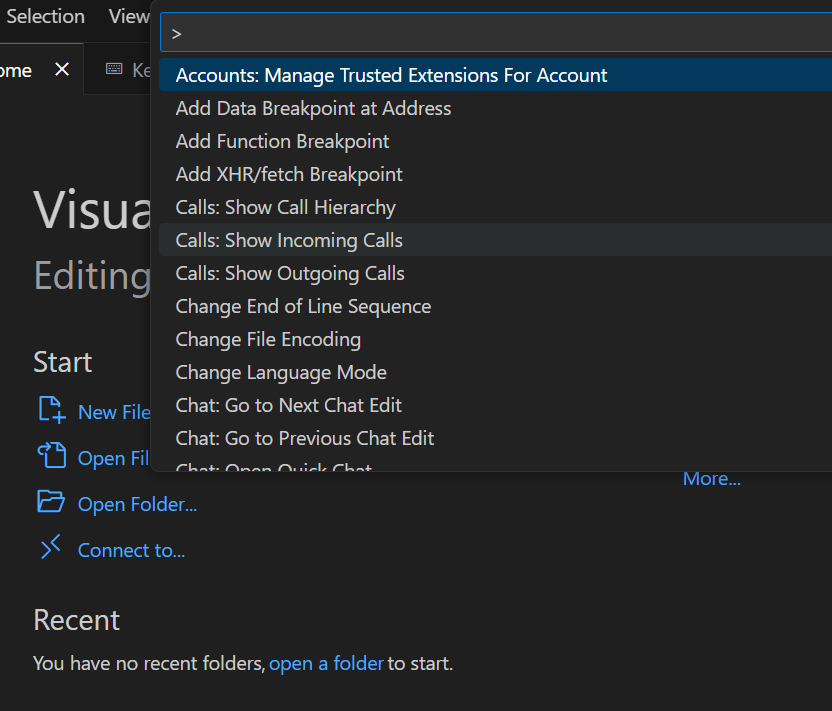Select the Change Language Mode command
Image resolution: width=832 pixels, height=711 pixels.
[x=281, y=372]
